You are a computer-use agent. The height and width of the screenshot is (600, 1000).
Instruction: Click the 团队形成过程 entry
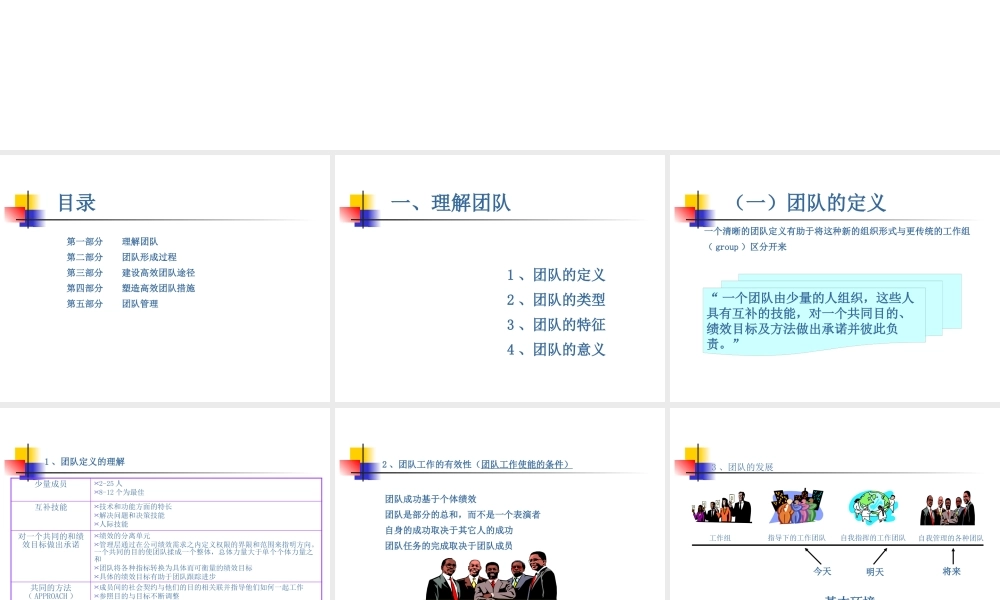(x=149, y=257)
